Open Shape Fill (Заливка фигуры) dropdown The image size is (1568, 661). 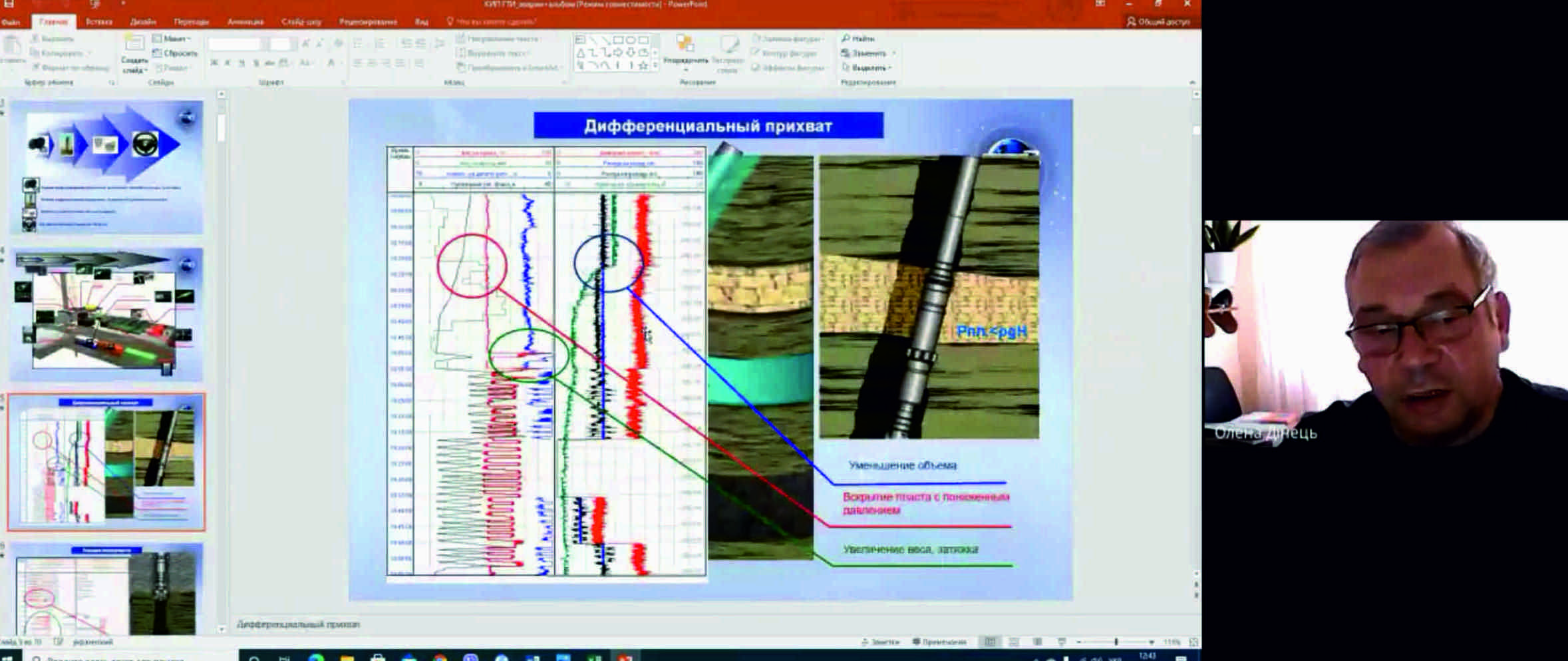click(788, 39)
